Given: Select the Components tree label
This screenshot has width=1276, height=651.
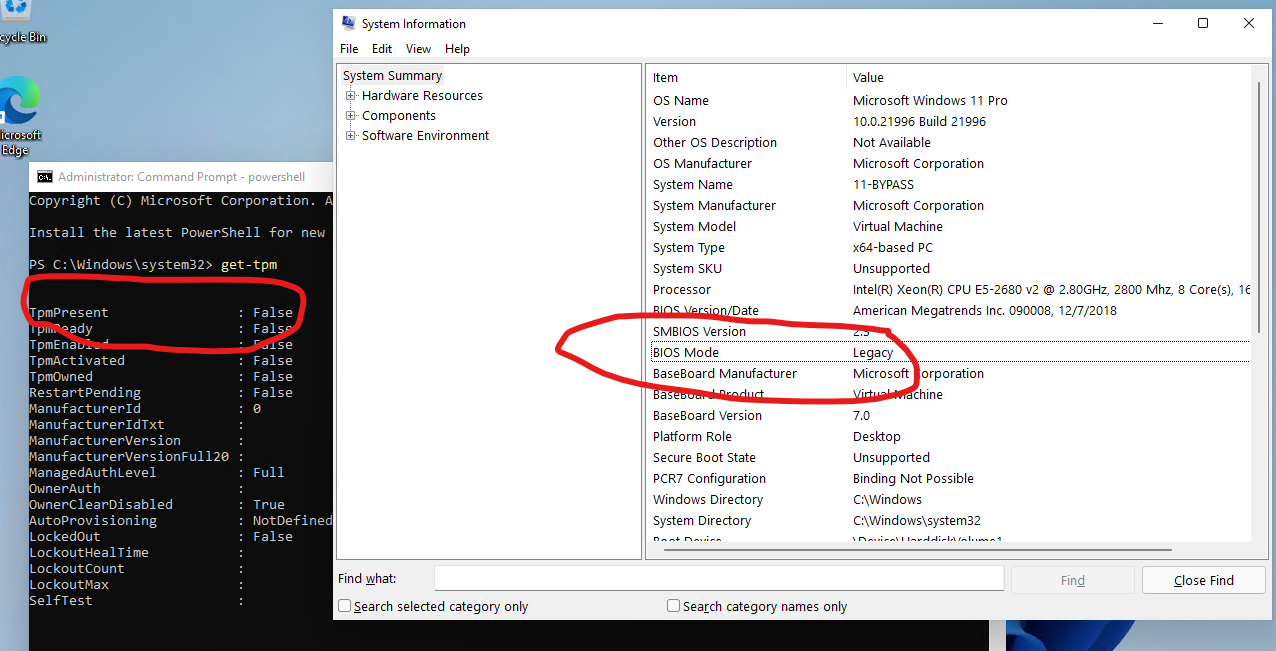Looking at the screenshot, I should [x=399, y=116].
